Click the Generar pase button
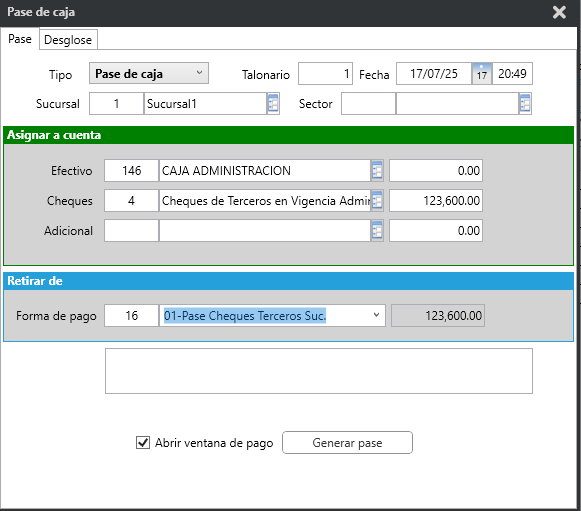This screenshot has height=511, width=581. coord(347,442)
